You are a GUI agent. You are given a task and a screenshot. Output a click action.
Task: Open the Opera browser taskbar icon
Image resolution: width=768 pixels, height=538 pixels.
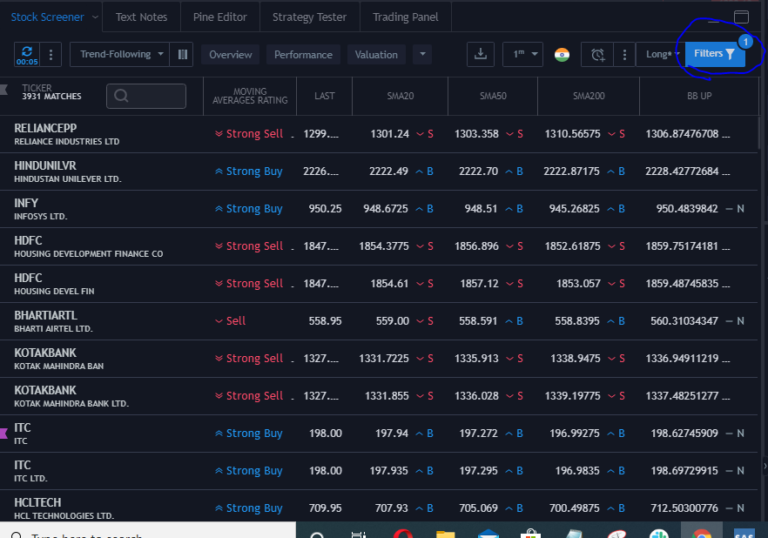403,533
